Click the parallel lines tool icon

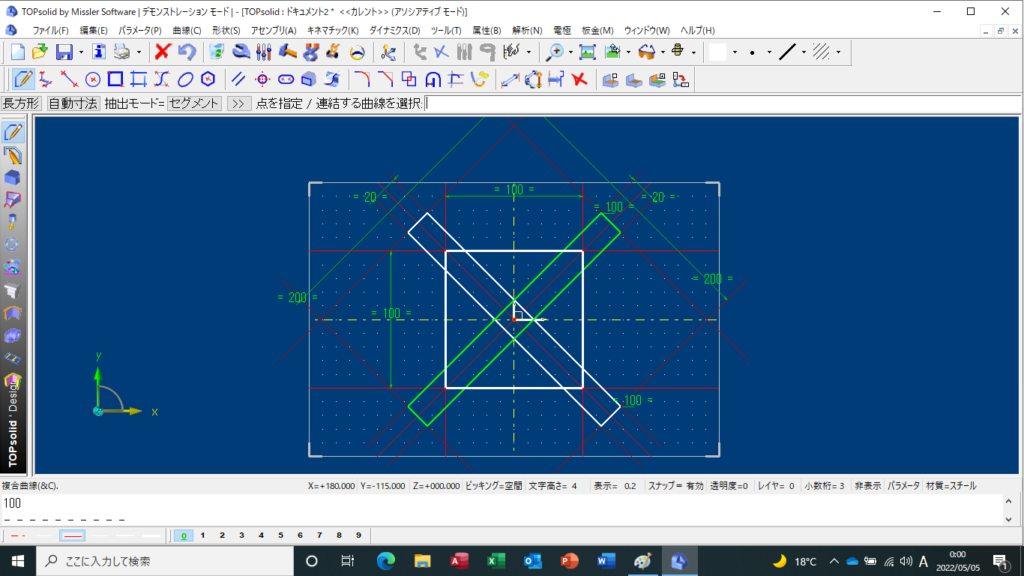(238, 80)
